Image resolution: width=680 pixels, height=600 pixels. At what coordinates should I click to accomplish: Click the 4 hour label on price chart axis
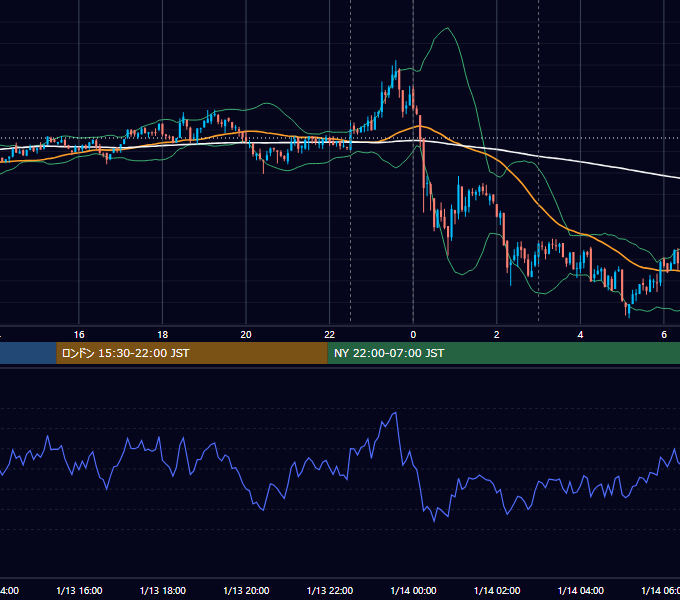coord(580,335)
